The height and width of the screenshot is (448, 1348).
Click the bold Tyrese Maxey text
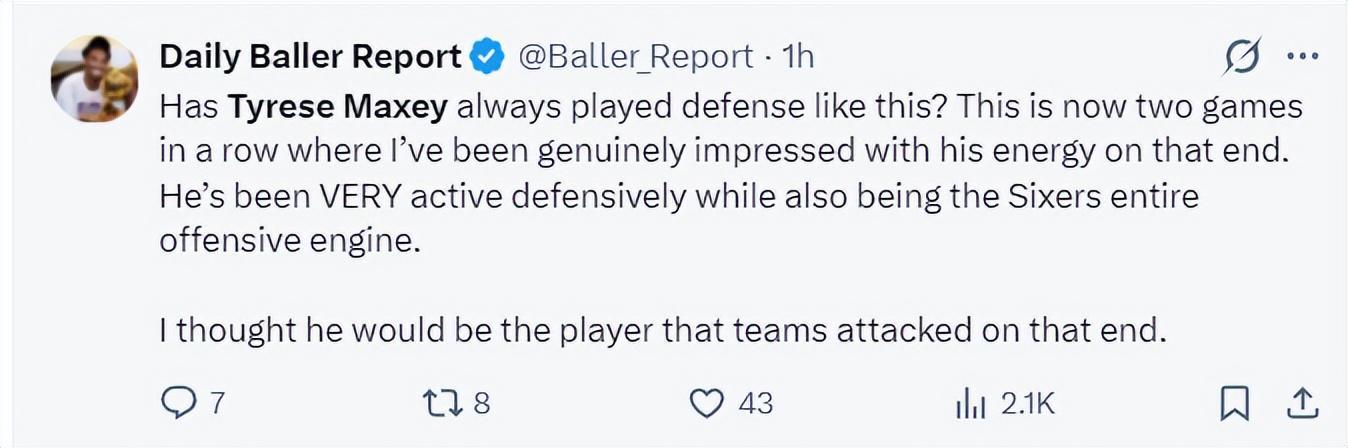point(338,107)
